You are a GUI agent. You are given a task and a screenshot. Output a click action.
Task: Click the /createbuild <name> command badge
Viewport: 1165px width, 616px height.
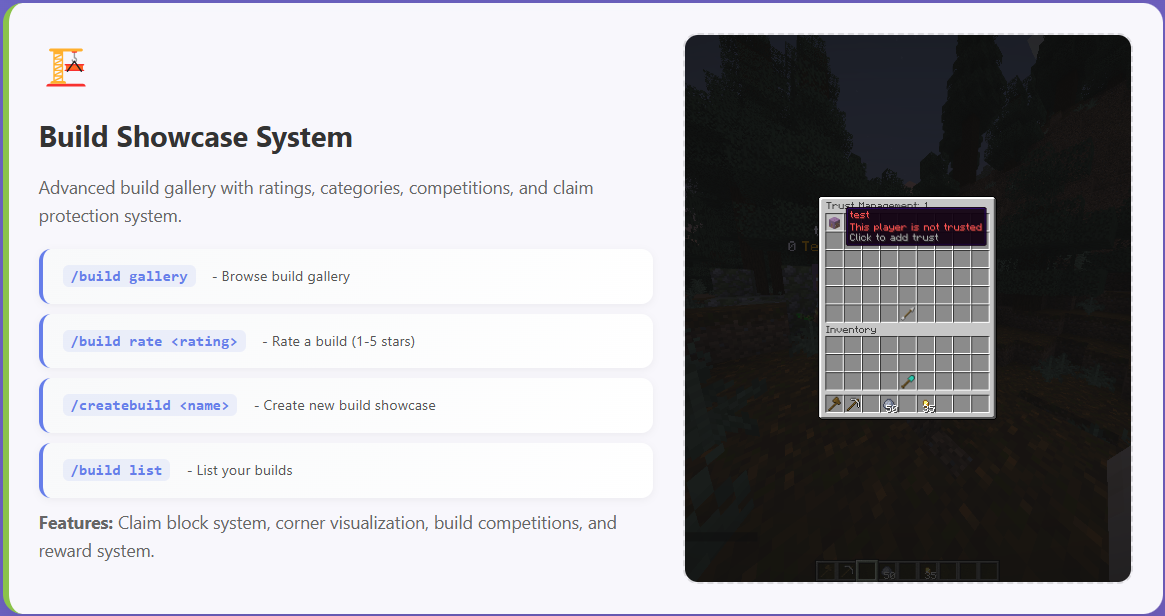pyautogui.click(x=150, y=405)
